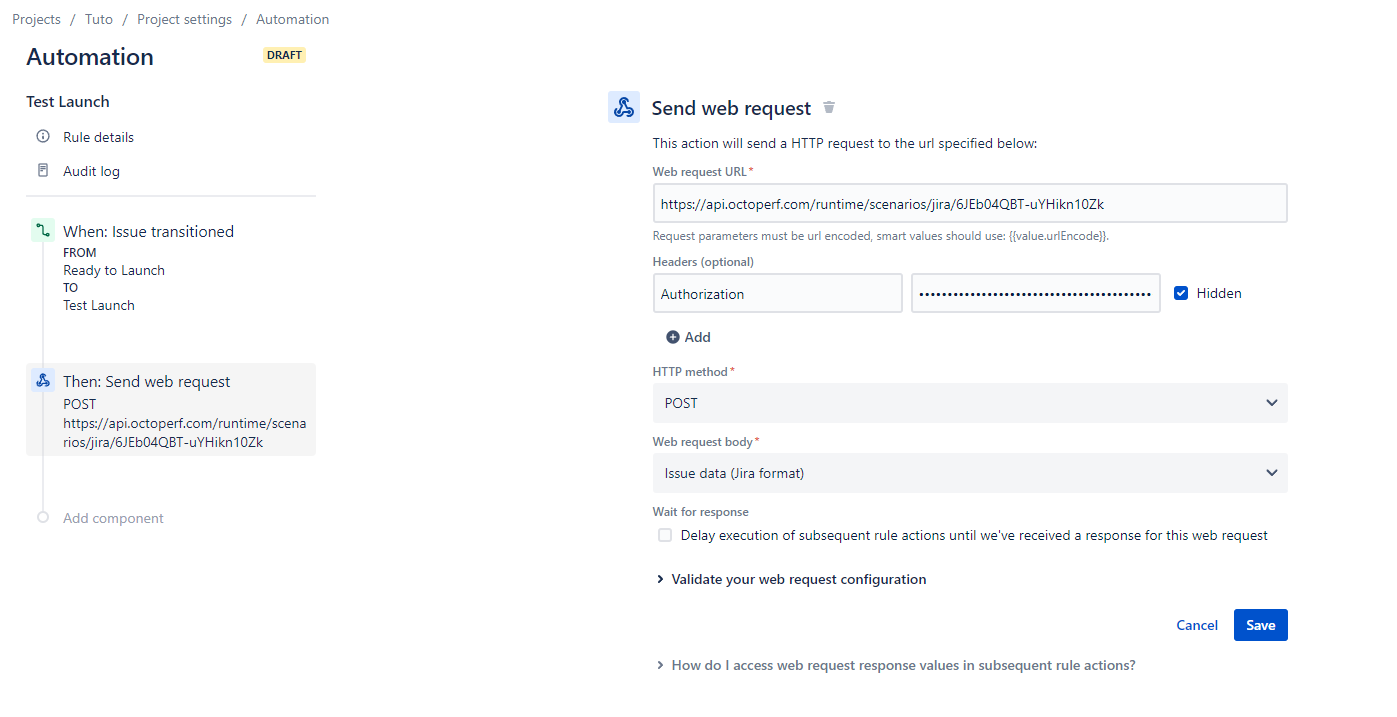Click the Web request URL input field
The width and height of the screenshot is (1397, 717).
point(969,202)
